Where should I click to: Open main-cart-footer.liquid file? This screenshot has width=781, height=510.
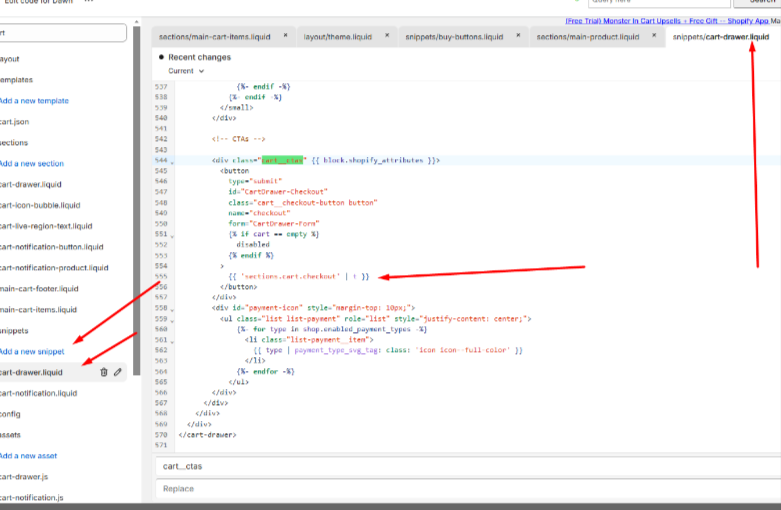(x=39, y=289)
